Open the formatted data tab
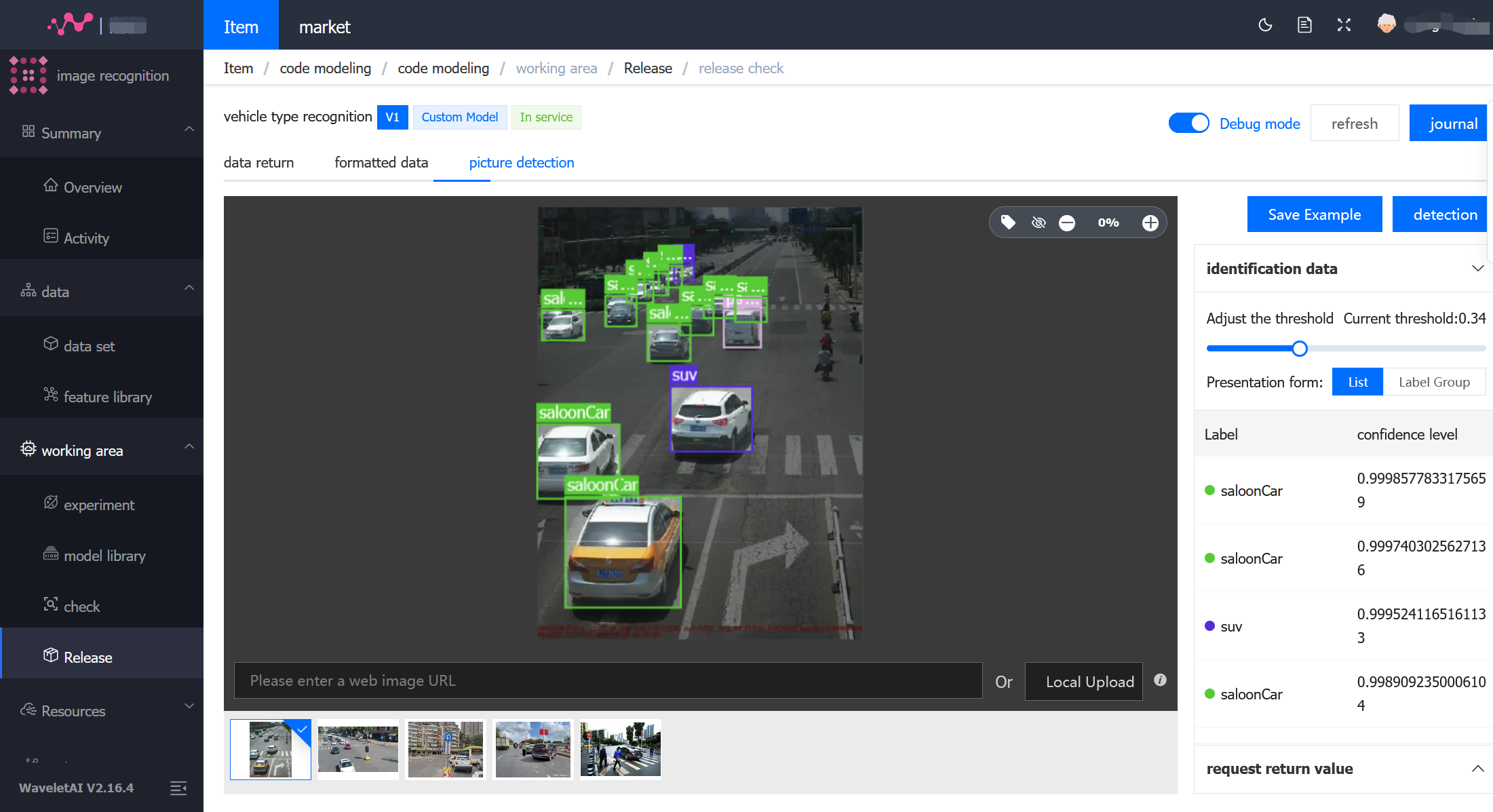The height and width of the screenshot is (812, 1493). [381, 163]
